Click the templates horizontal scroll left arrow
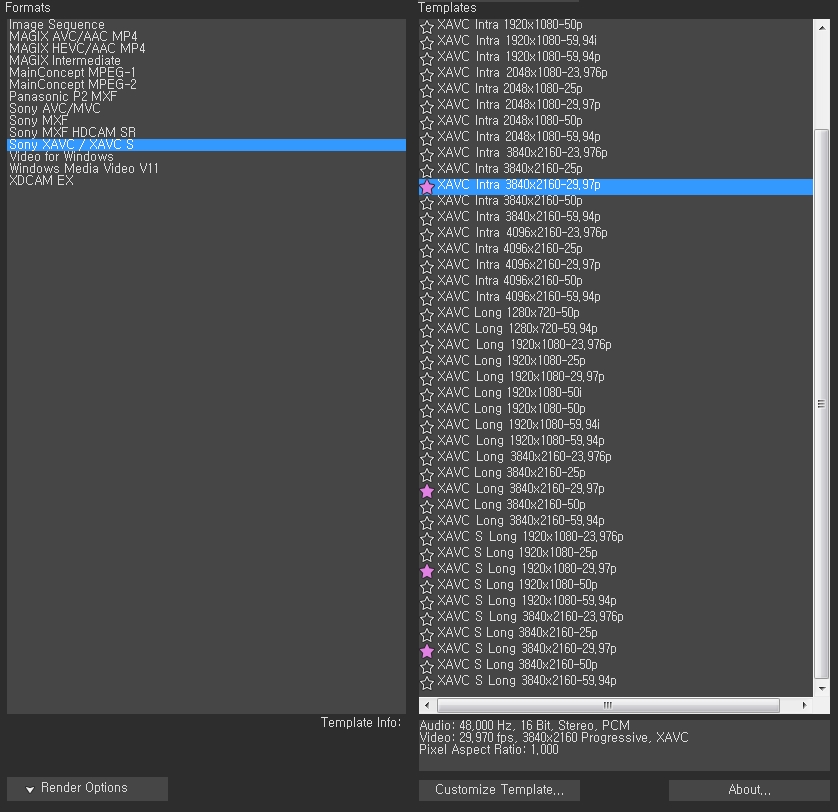 426,705
